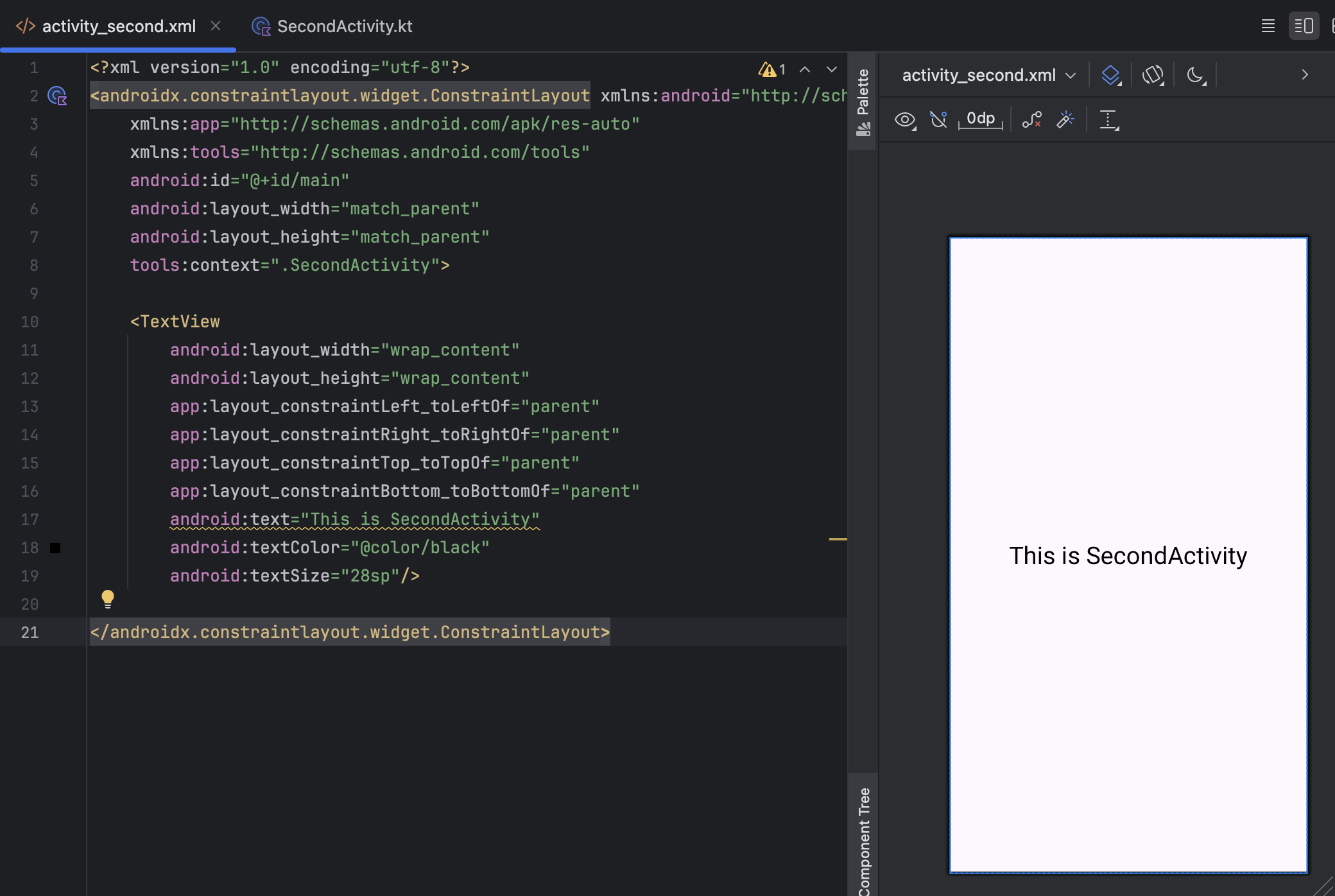Open the Select Design Surface layers icon

(1110, 75)
